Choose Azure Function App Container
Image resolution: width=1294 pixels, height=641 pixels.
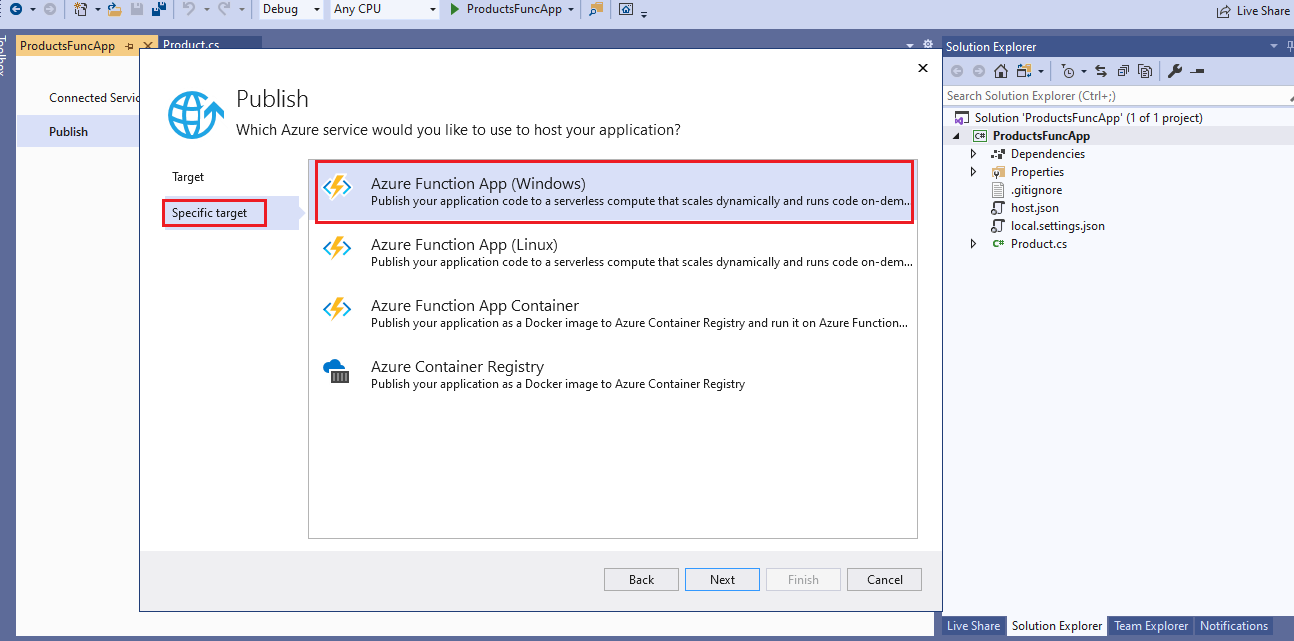tap(614, 314)
